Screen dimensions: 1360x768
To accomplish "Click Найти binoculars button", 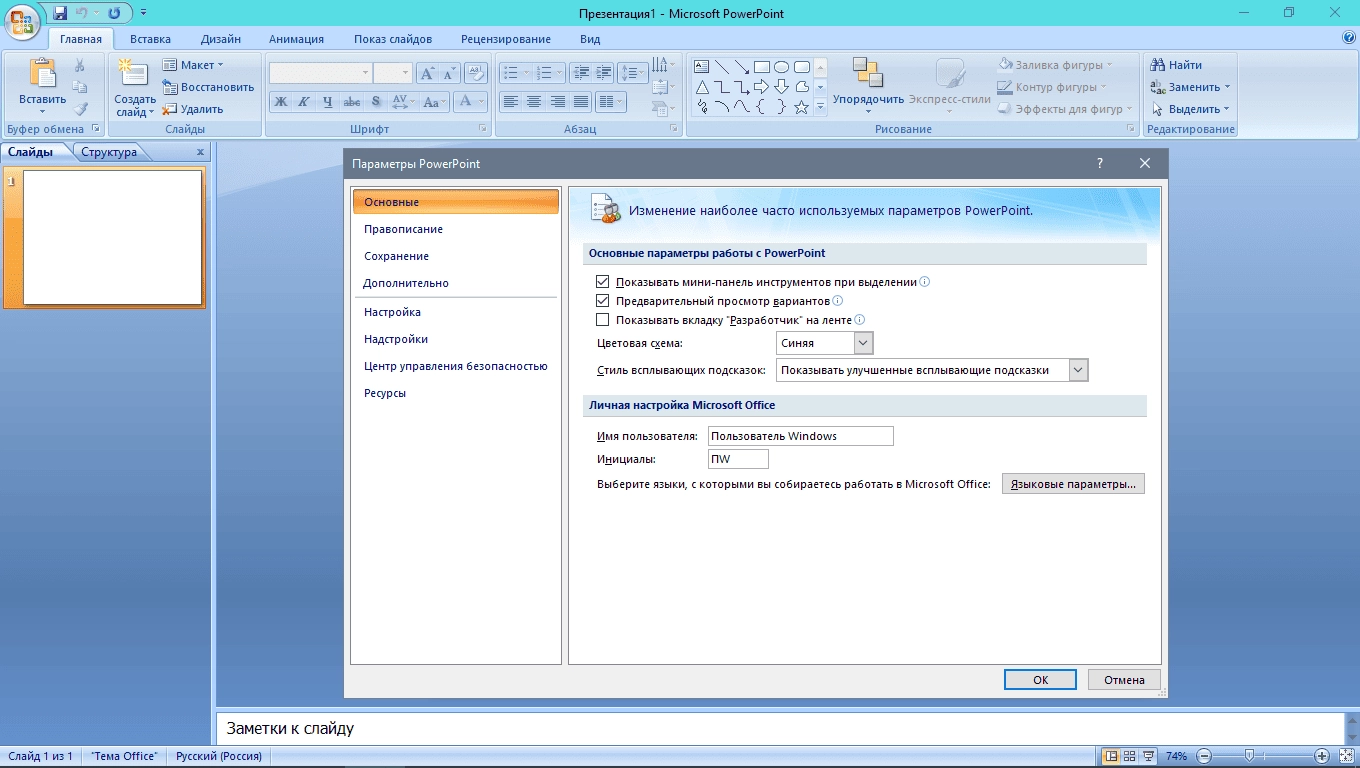I will pyautogui.click(x=1176, y=65).
